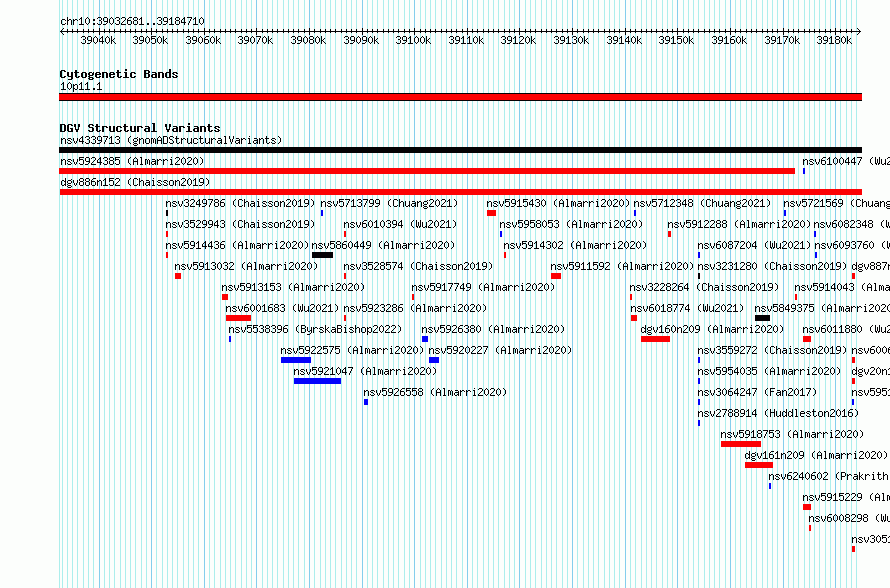Screen dimensions: 890x588
Task: Open variant nsv5914436 (Almarri2020)
Action: 237,245
